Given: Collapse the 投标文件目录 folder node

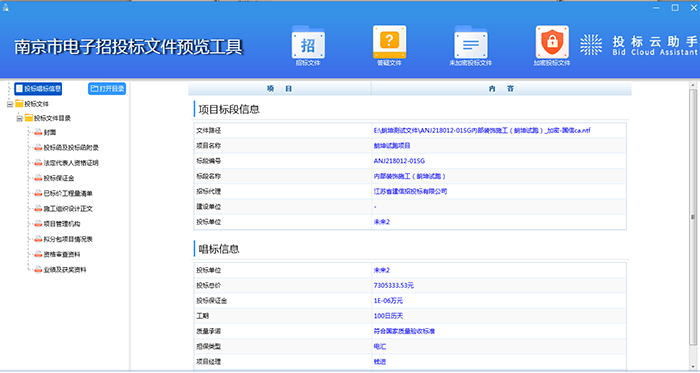Looking at the screenshot, I should tap(19, 119).
